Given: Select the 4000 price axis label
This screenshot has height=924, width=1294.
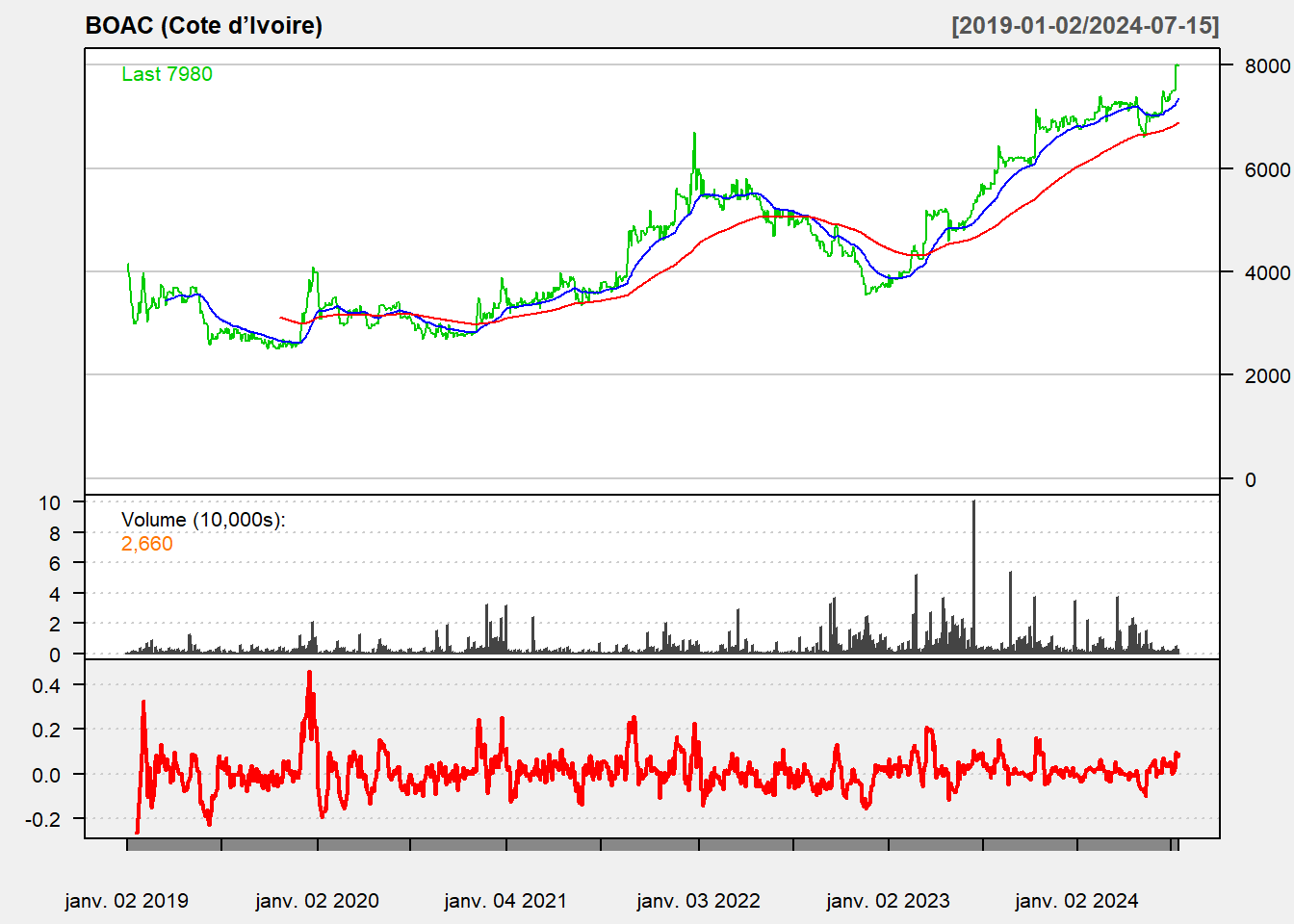Looking at the screenshot, I should (1267, 272).
